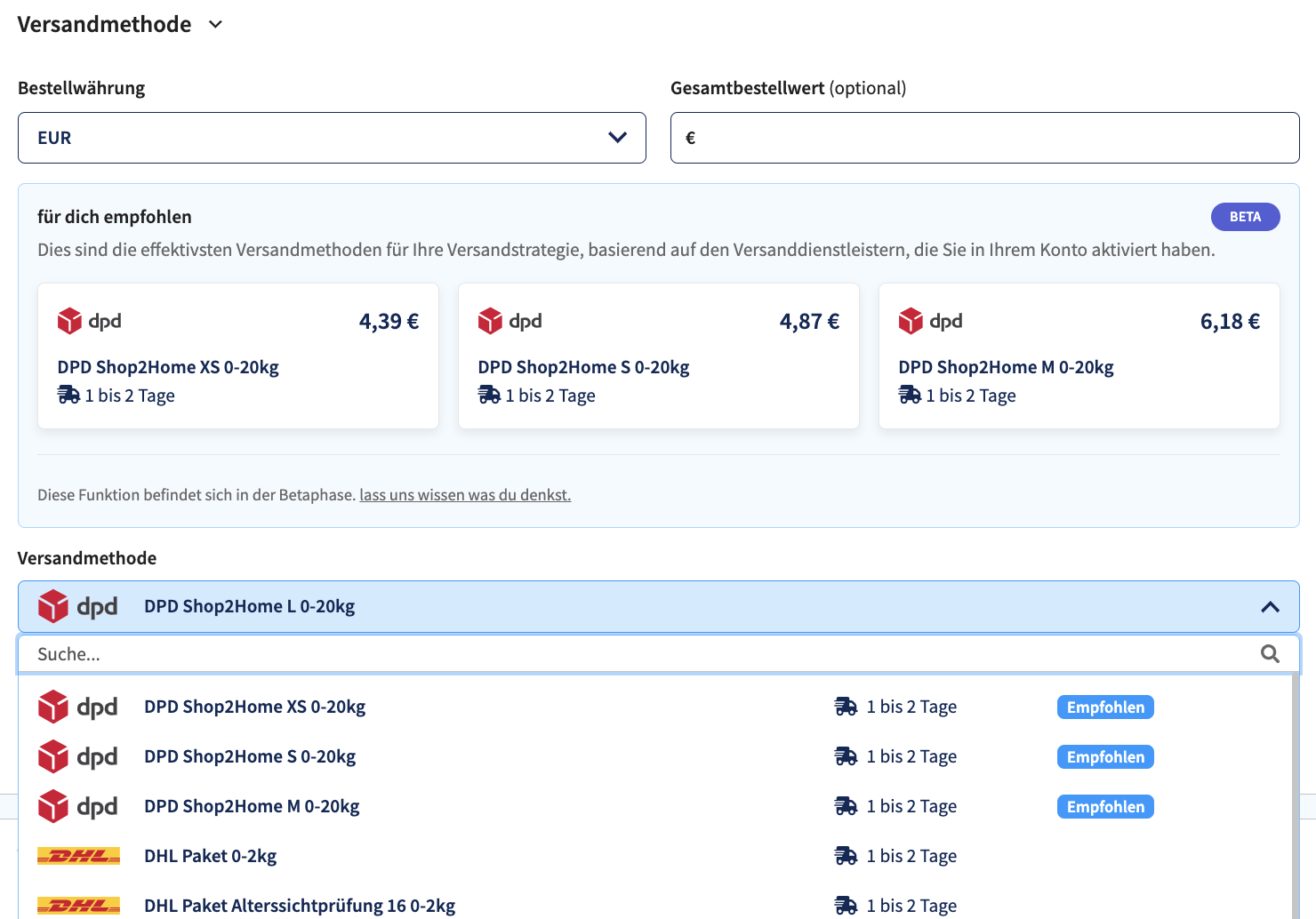Click the dpd logo on the 4,87 € card

coord(510,321)
